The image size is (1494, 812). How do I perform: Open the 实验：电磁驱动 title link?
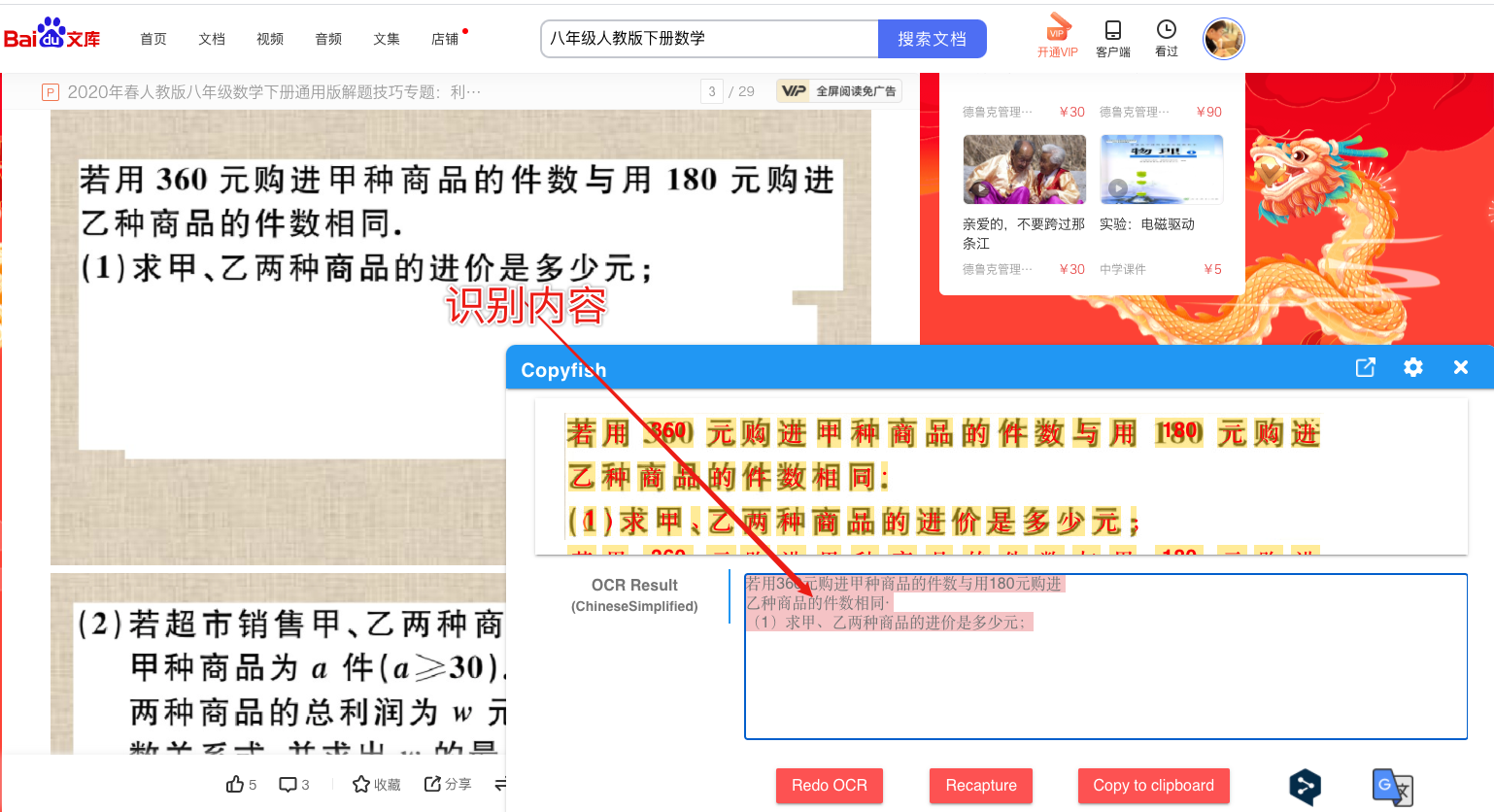coord(1147,224)
